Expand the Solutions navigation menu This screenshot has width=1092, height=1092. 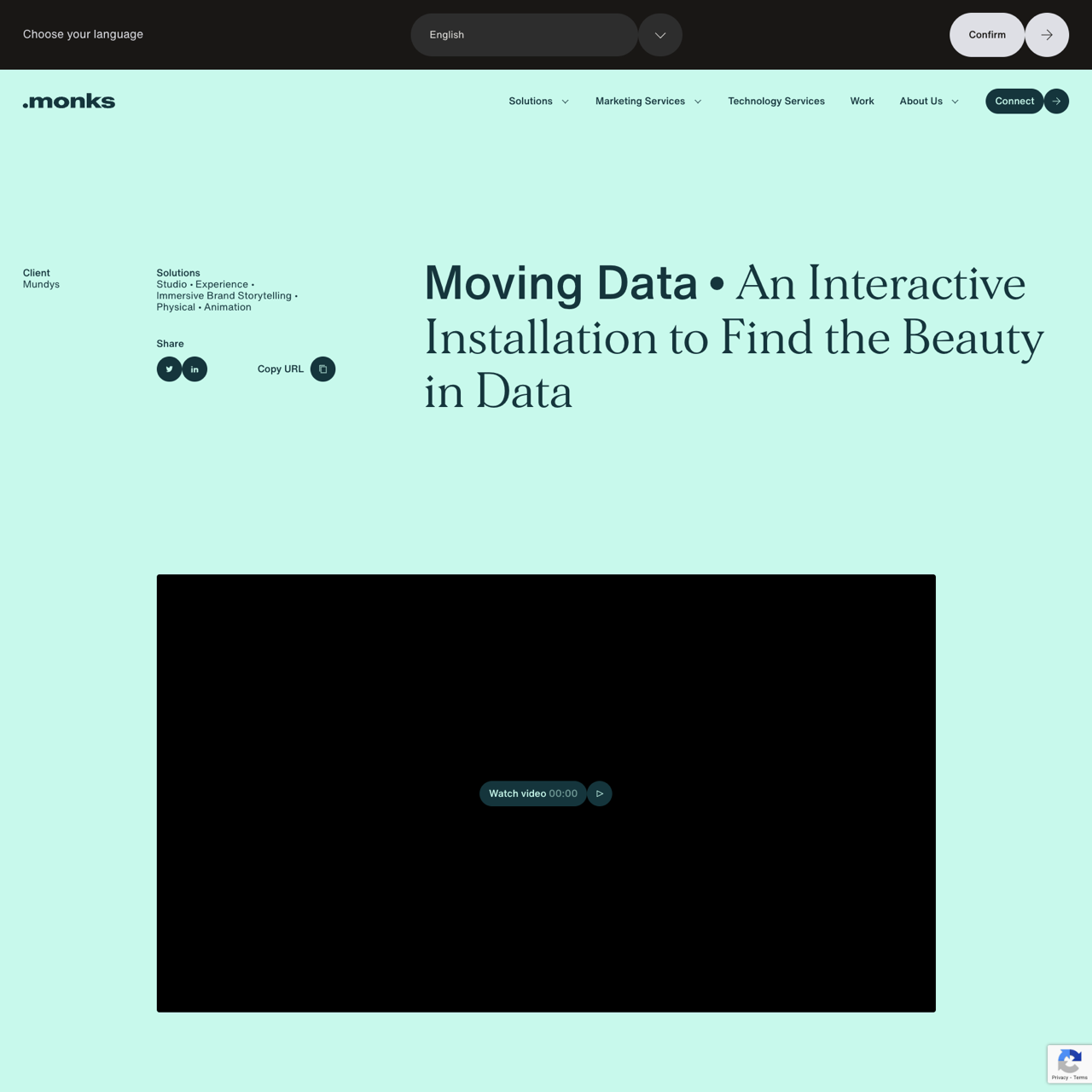[x=538, y=102]
